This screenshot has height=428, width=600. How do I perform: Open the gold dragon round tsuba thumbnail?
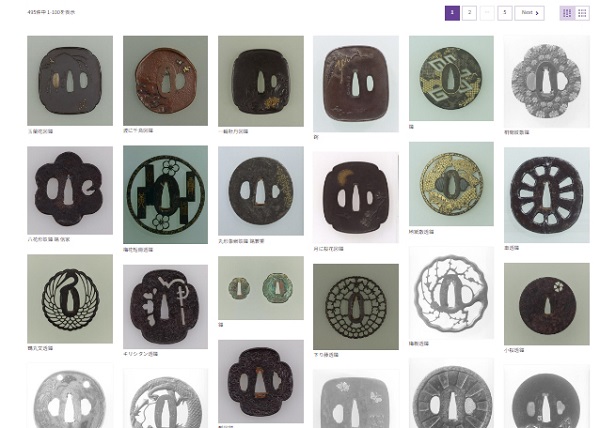tap(451, 184)
